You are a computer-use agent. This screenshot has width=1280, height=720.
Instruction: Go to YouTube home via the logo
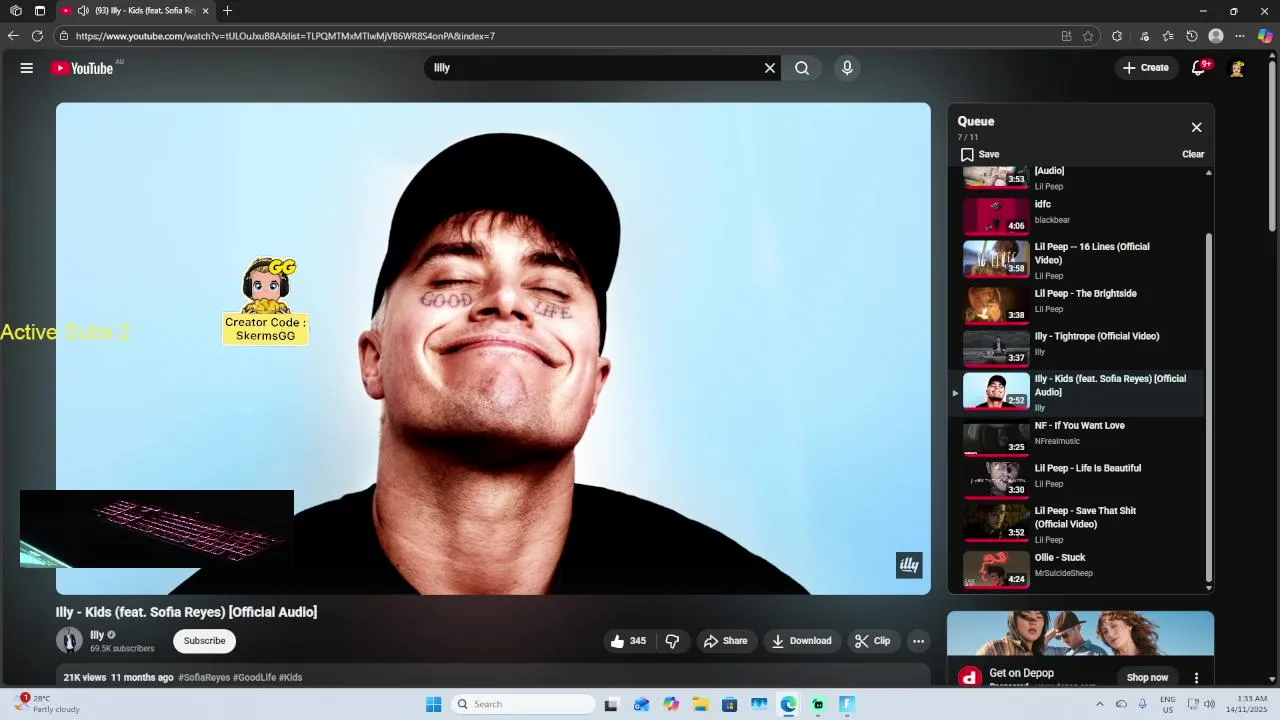(82, 68)
